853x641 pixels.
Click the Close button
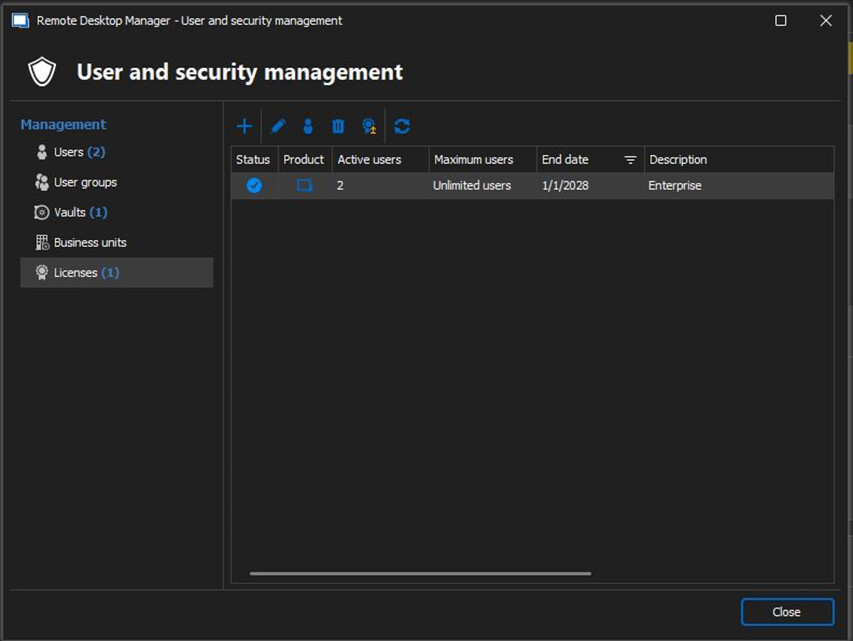coord(787,612)
